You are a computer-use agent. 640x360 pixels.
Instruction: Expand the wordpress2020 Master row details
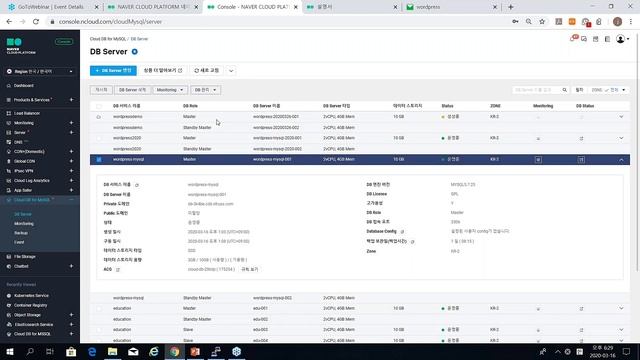click(621, 138)
